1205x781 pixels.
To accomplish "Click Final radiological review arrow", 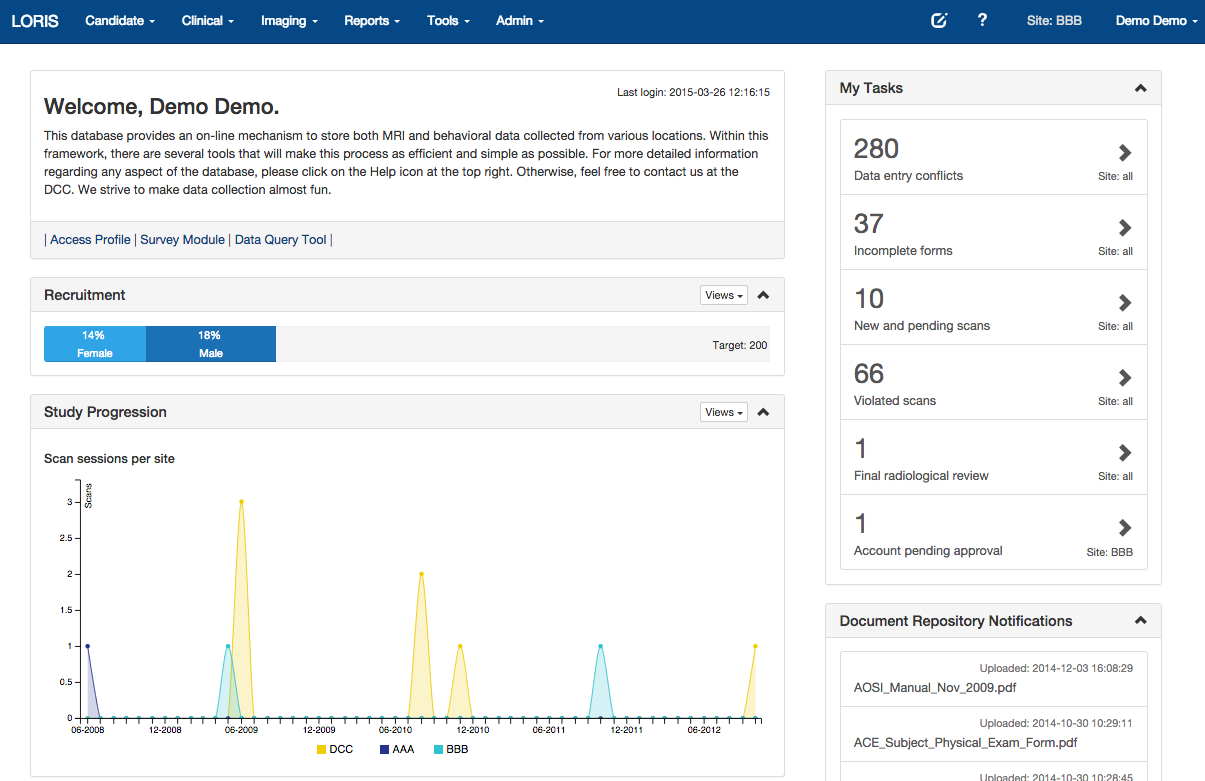I will tap(1124, 453).
